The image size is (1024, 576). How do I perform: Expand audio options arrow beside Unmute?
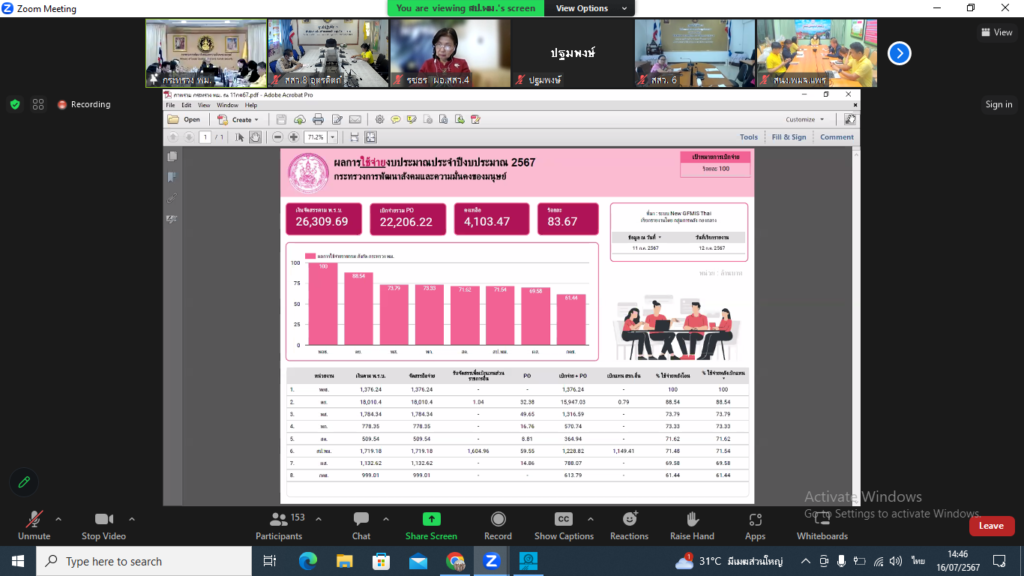tap(59, 520)
